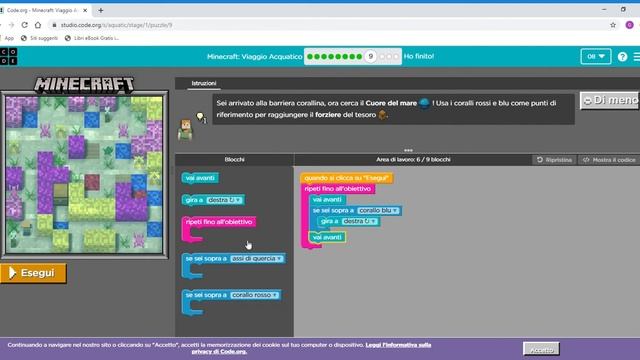Jump to the first completed puzzle dot
Screen dimensions: 640x360
coord(310,56)
